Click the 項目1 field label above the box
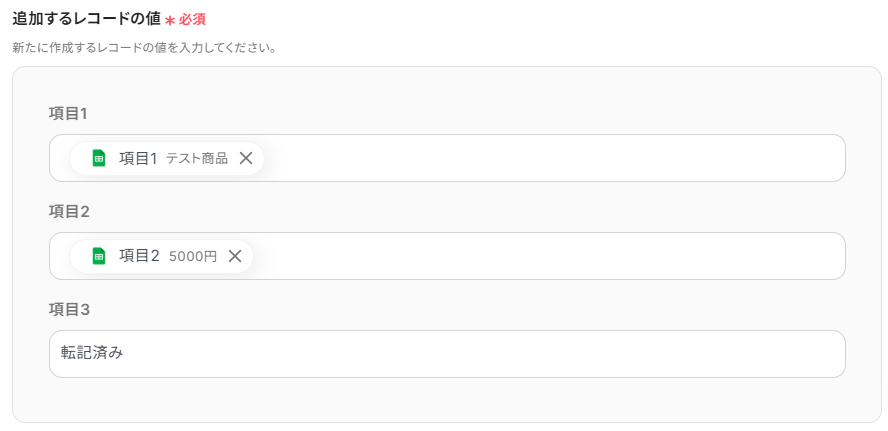 [x=69, y=113]
